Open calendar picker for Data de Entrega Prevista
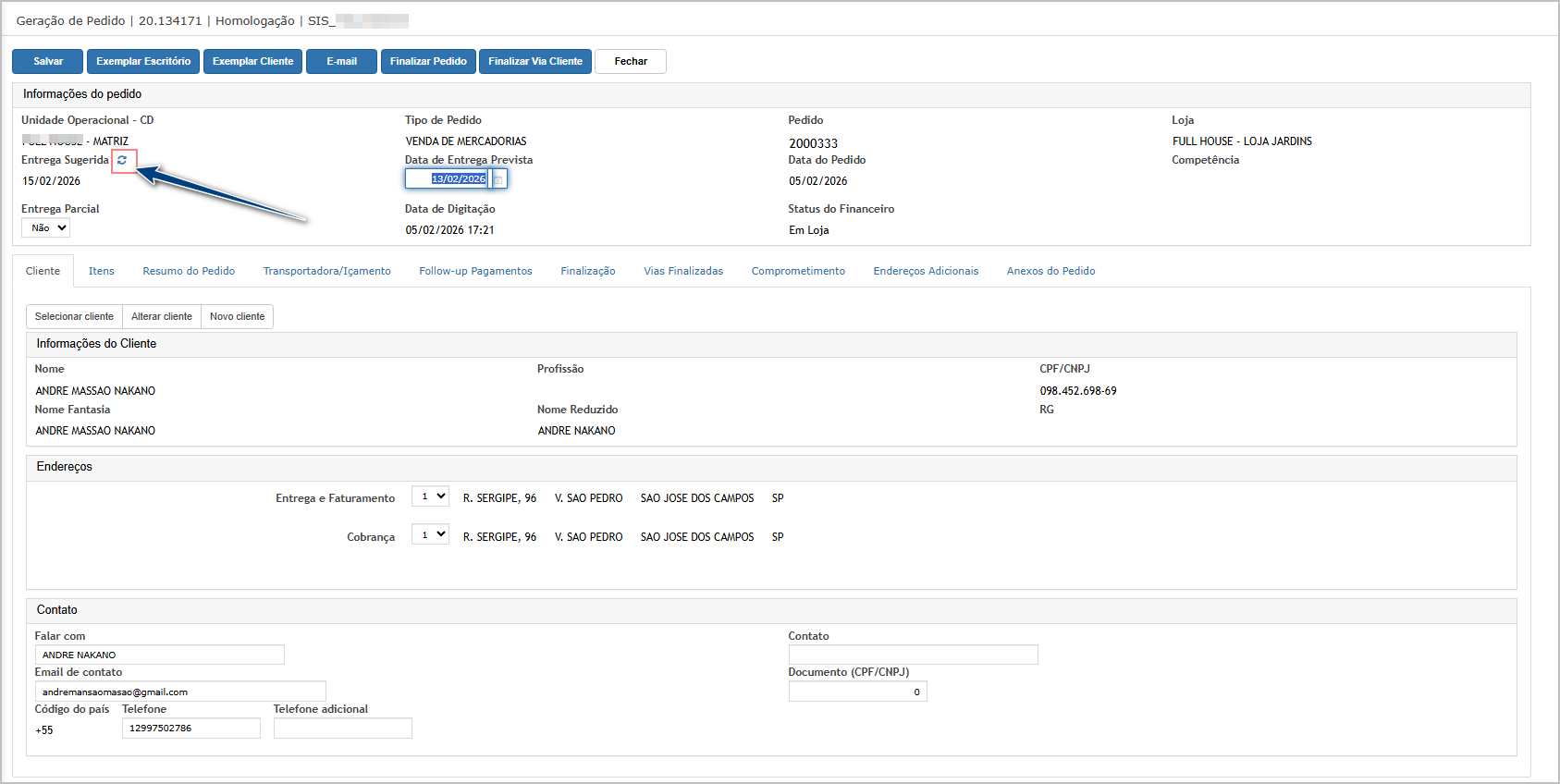The height and width of the screenshot is (784, 1560). (498, 179)
